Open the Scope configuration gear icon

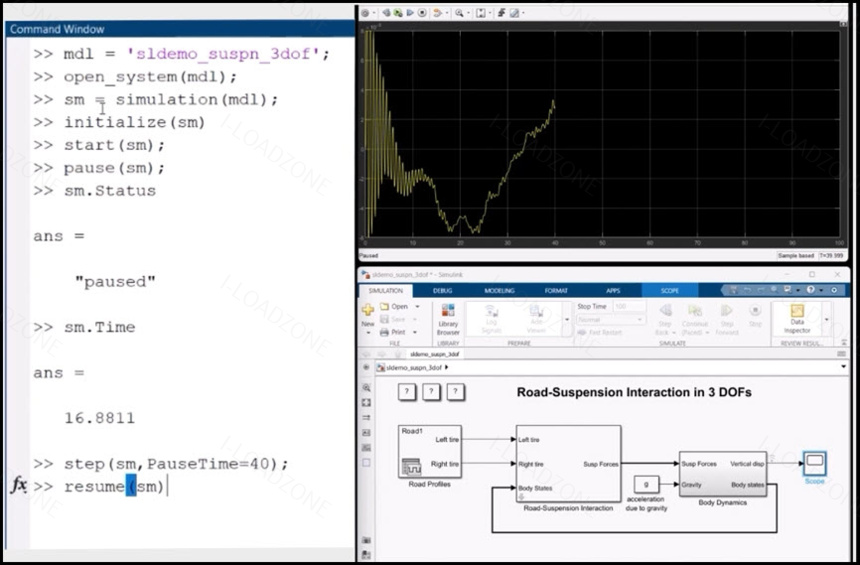(365, 13)
